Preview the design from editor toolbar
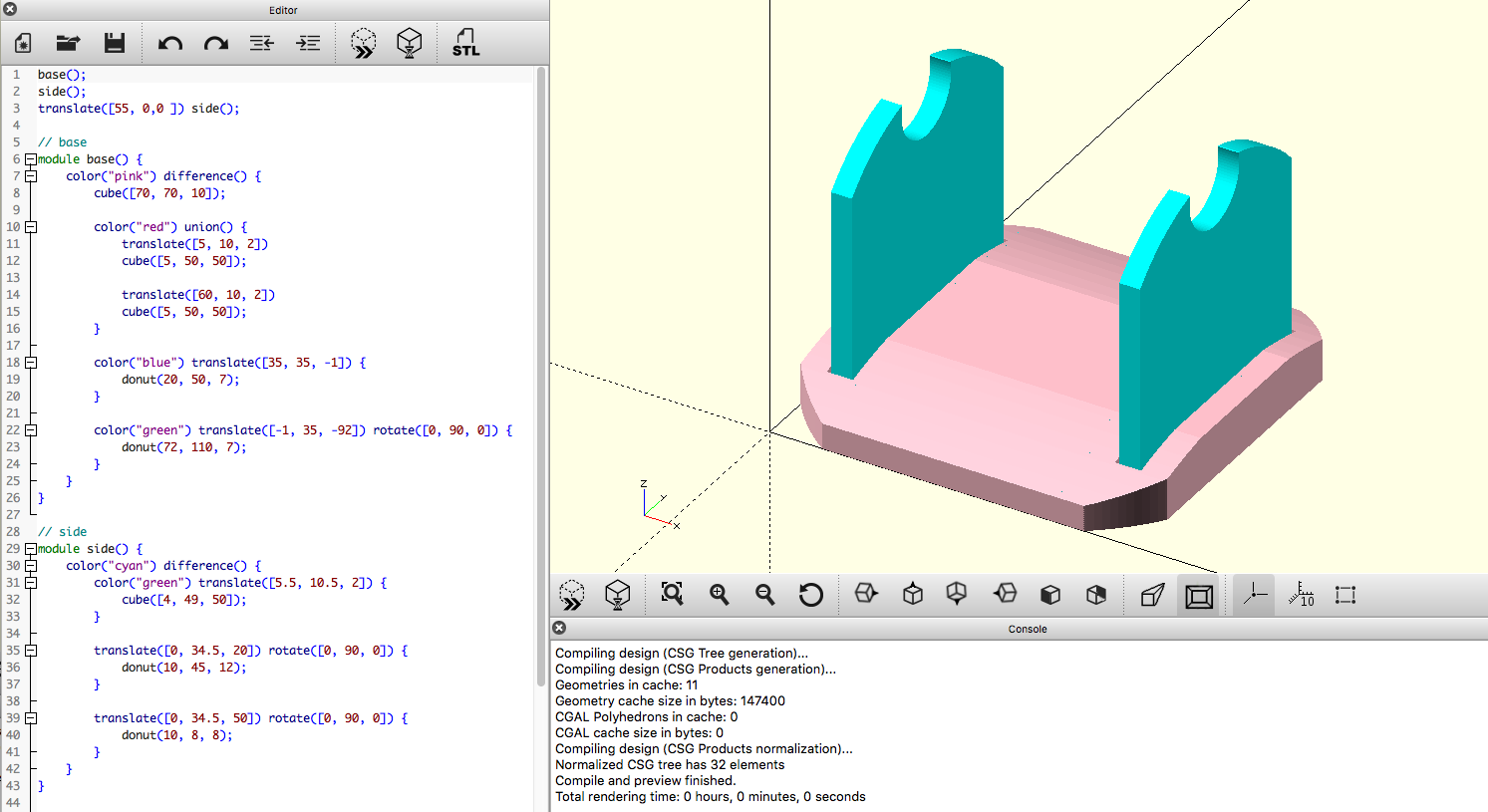This screenshot has height=812, width=1488. (364, 43)
